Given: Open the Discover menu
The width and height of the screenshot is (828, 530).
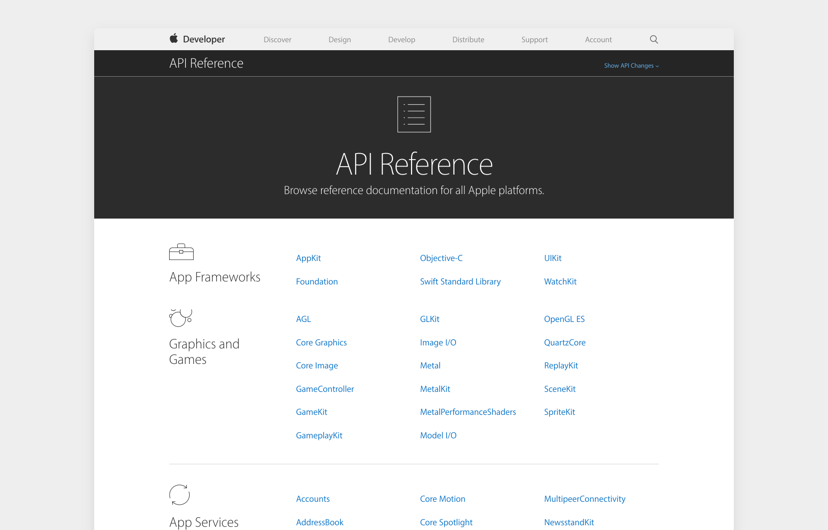Looking at the screenshot, I should pos(277,40).
